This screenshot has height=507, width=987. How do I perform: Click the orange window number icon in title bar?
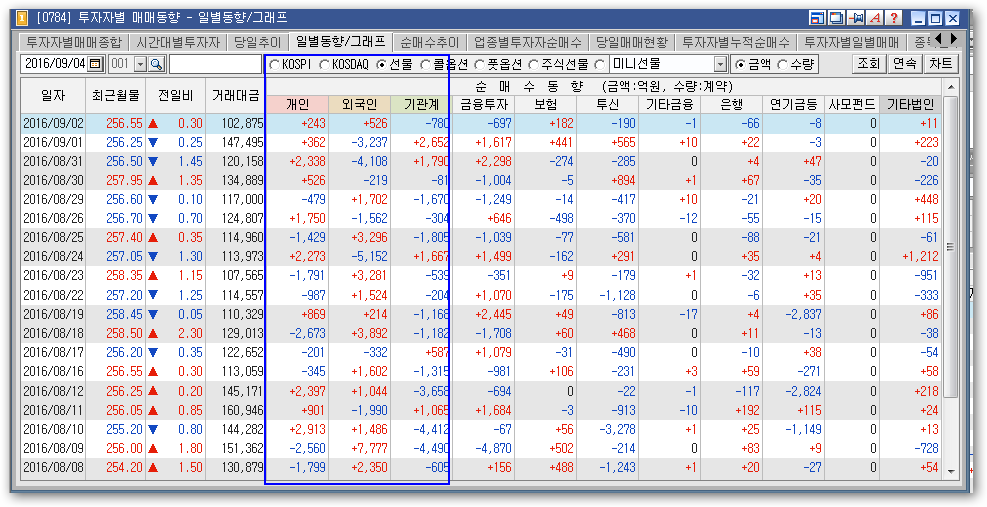click(22, 18)
